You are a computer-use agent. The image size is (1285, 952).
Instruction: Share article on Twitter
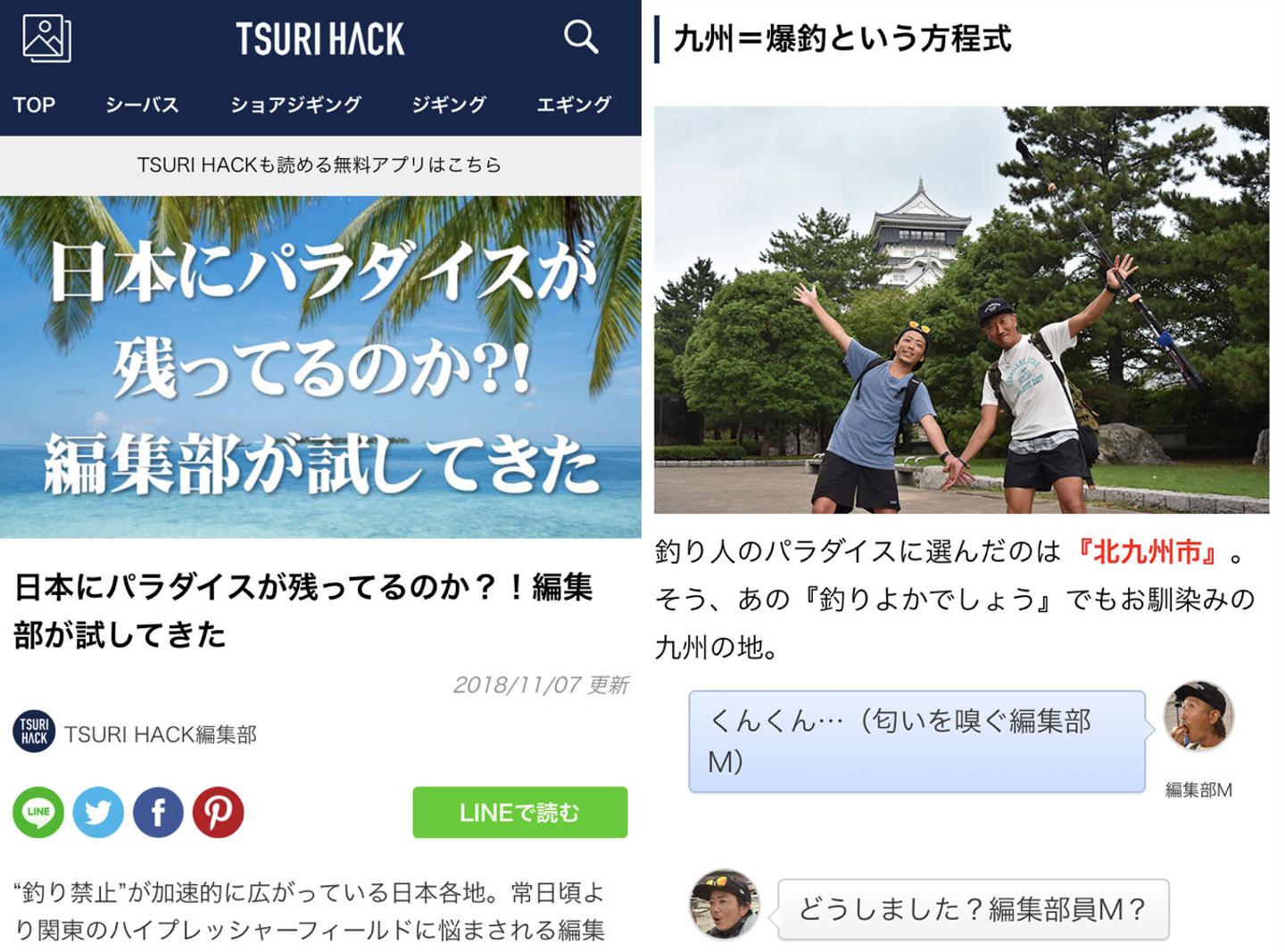point(98,812)
